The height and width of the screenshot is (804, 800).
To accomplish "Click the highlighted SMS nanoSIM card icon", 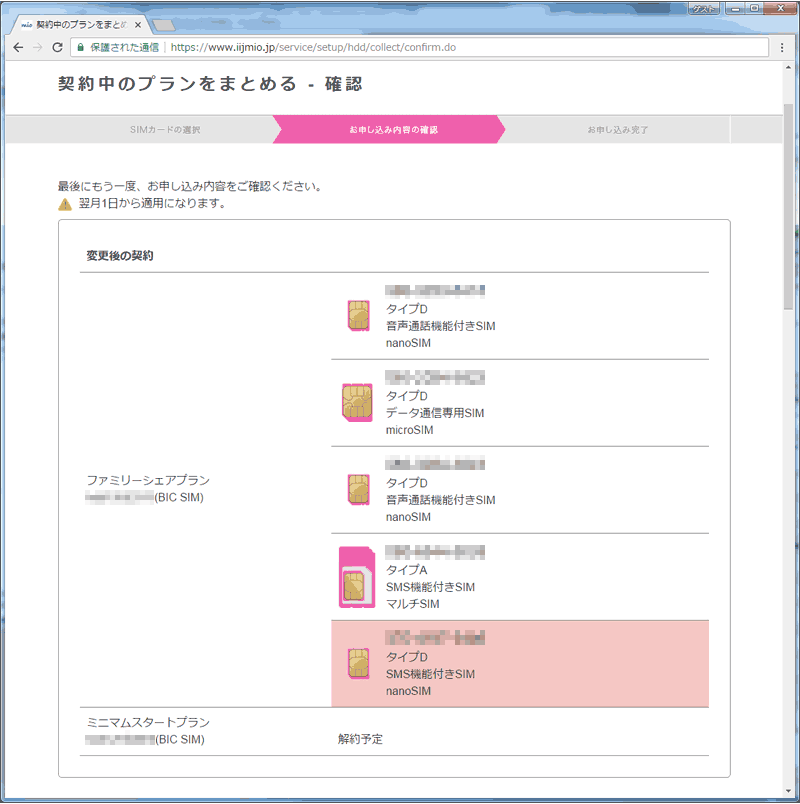I will (357, 663).
